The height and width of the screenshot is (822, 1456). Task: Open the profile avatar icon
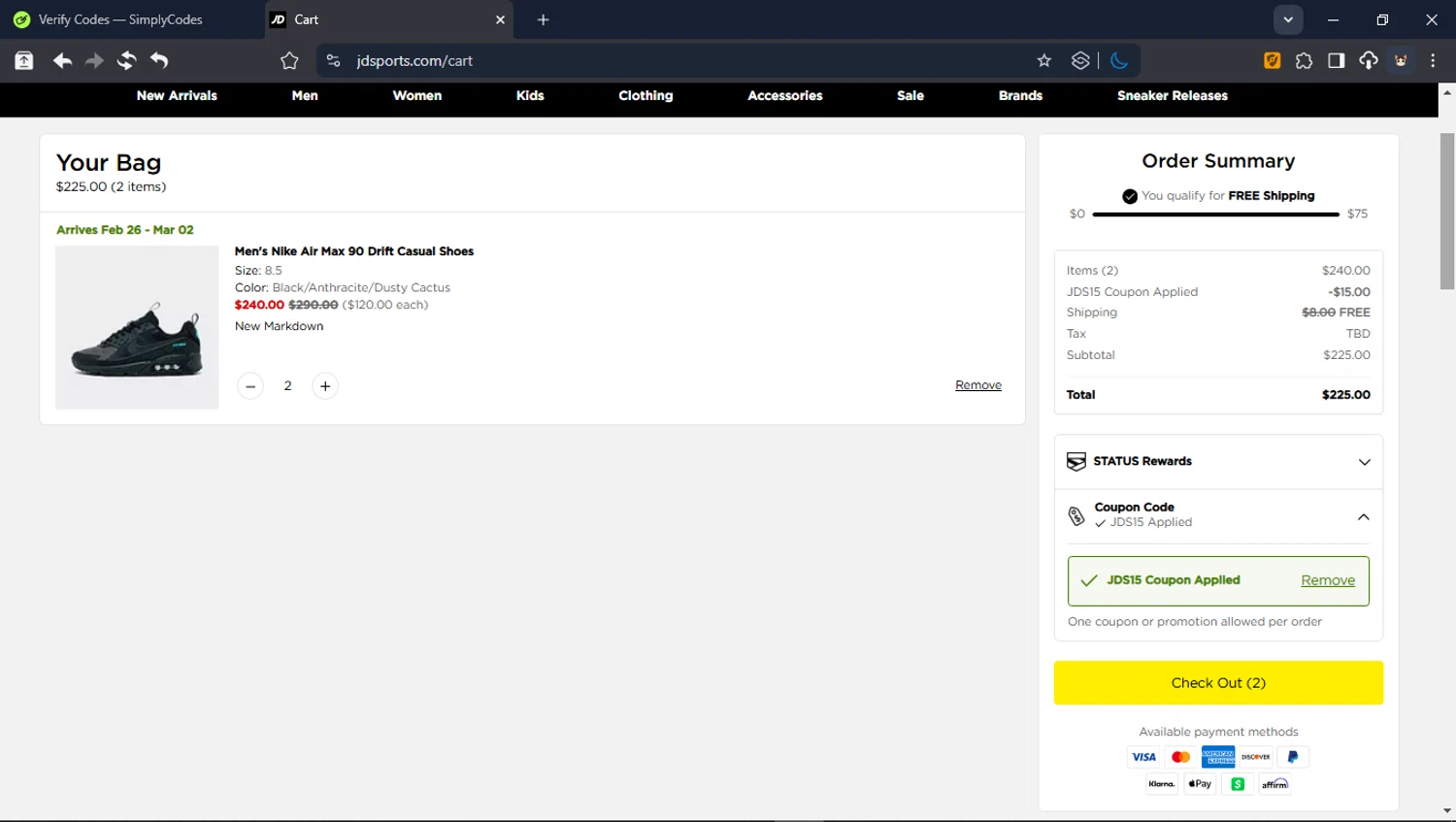(x=1401, y=61)
